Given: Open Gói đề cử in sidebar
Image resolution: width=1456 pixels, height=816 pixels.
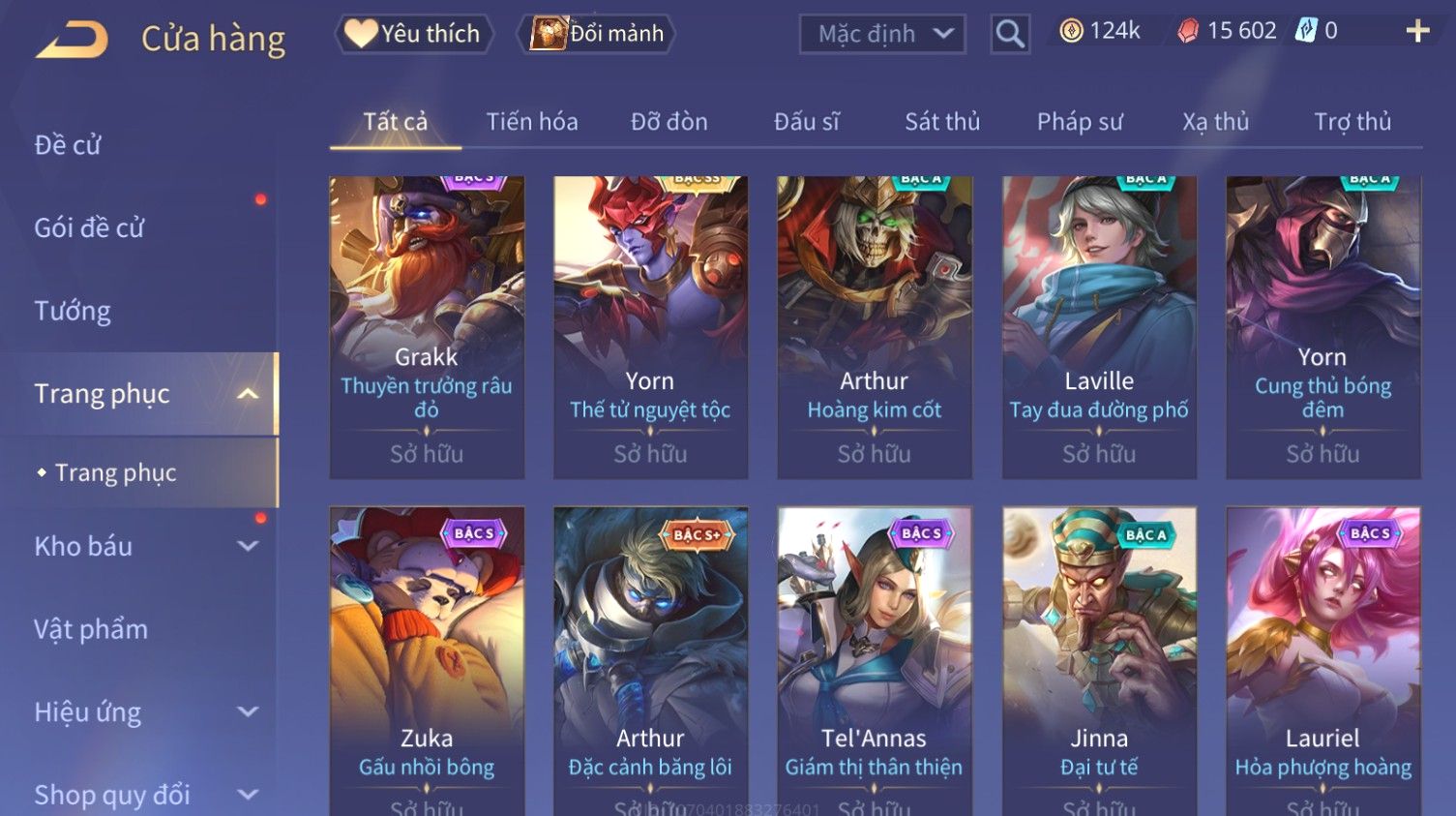Looking at the screenshot, I should point(89,227).
